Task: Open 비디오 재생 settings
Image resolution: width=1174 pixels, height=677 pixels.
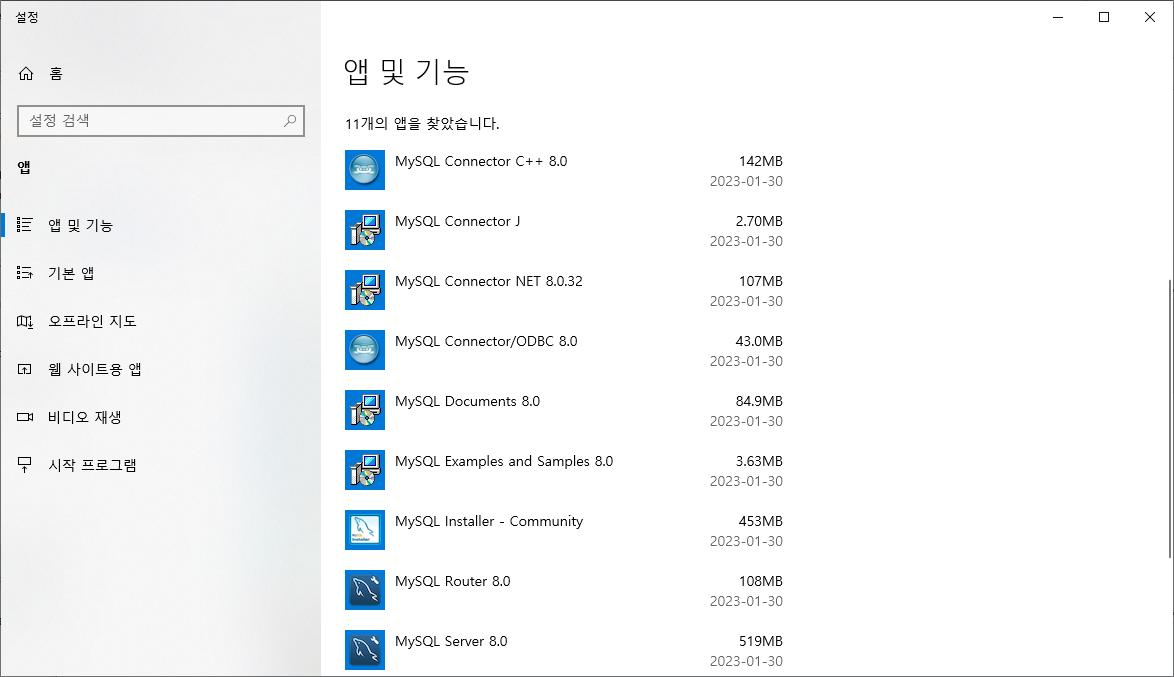Action: point(160,417)
